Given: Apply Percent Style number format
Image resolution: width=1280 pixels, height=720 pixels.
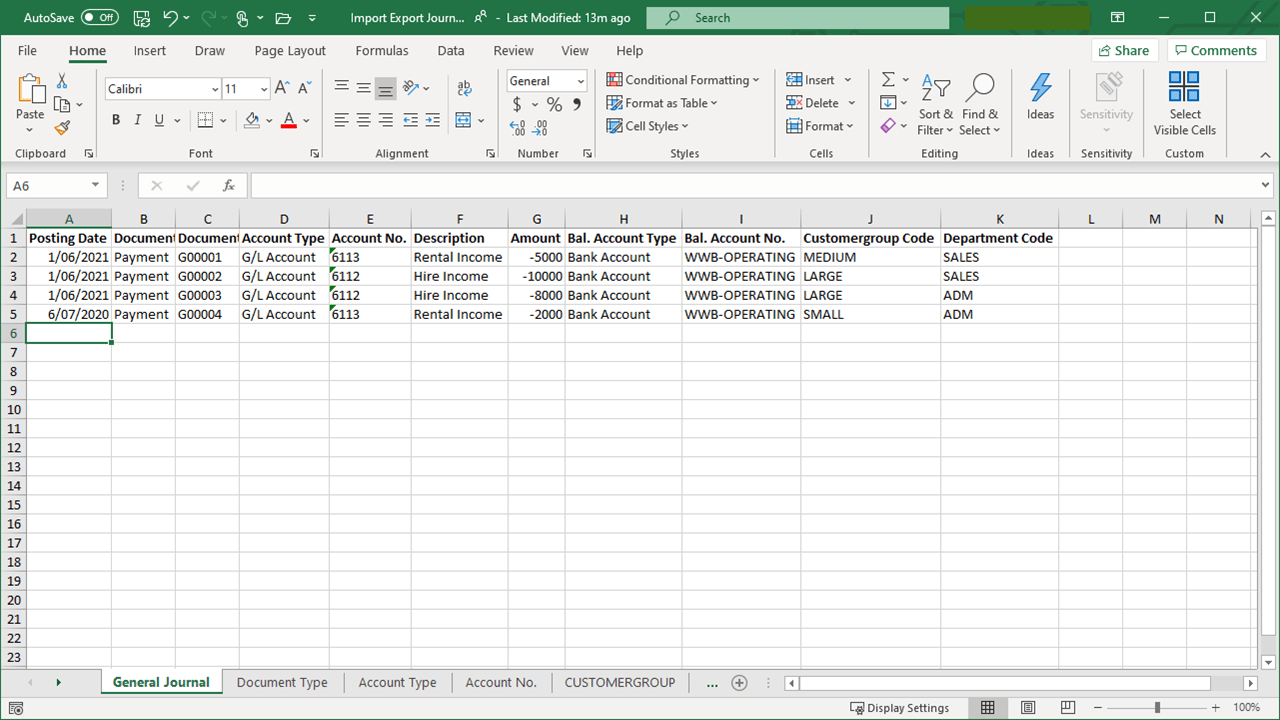Looking at the screenshot, I should coord(554,104).
